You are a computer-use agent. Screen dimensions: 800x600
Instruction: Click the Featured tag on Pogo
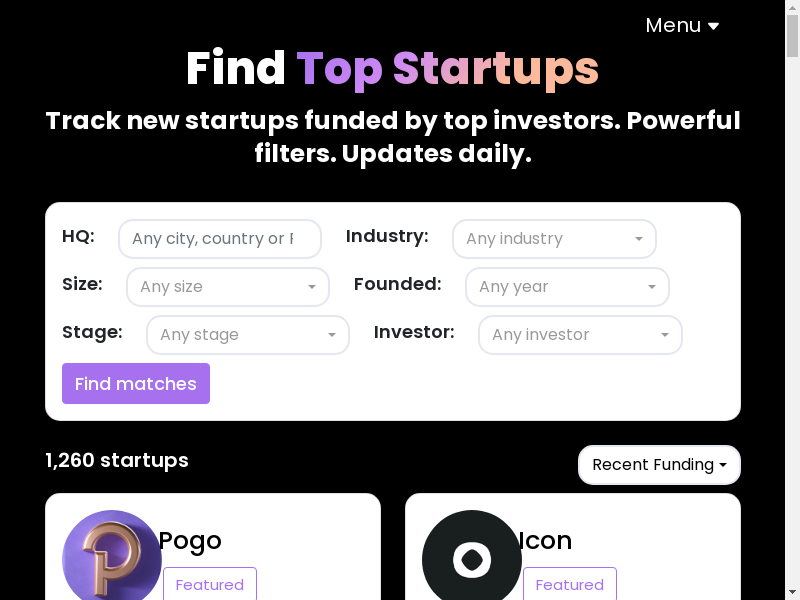(210, 585)
